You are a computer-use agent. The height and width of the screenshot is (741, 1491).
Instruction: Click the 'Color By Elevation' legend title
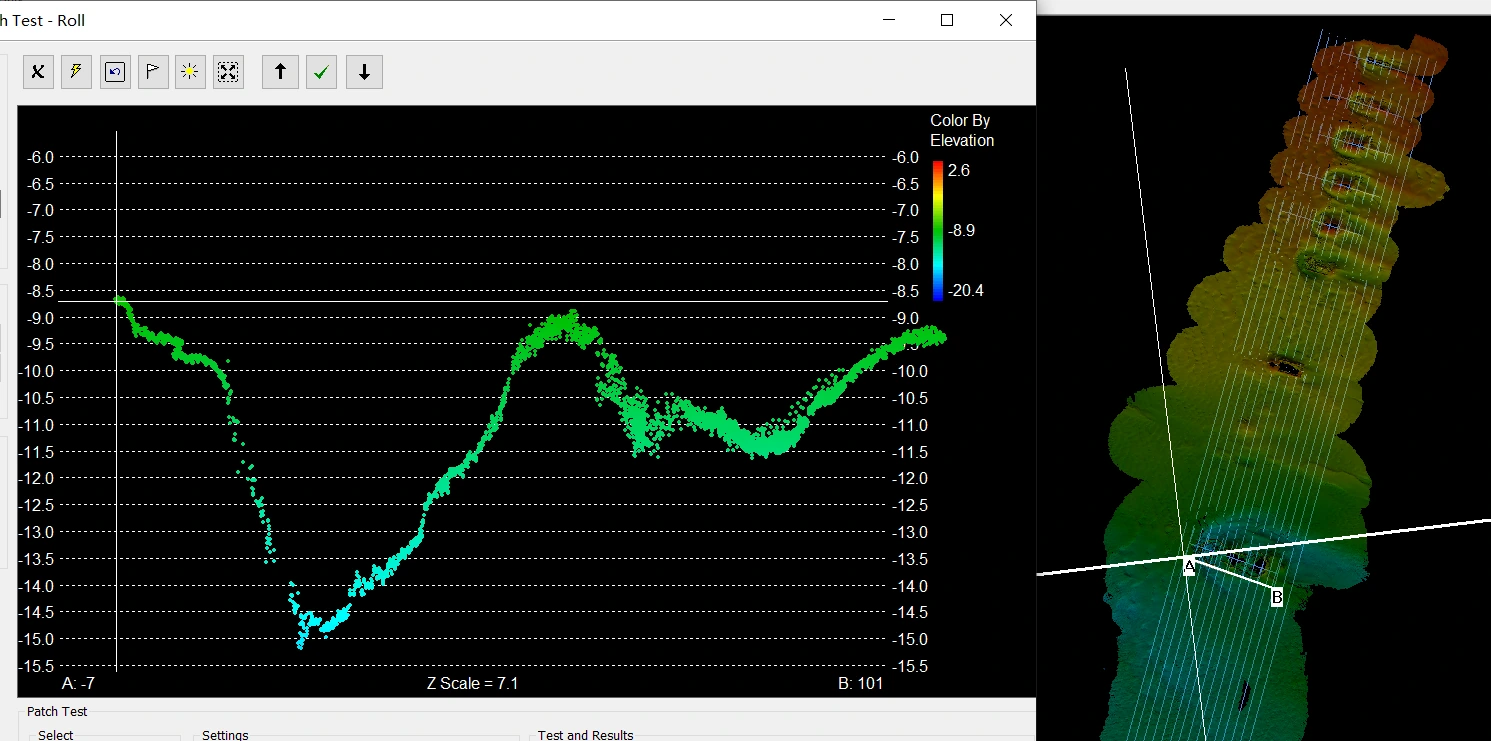962,130
